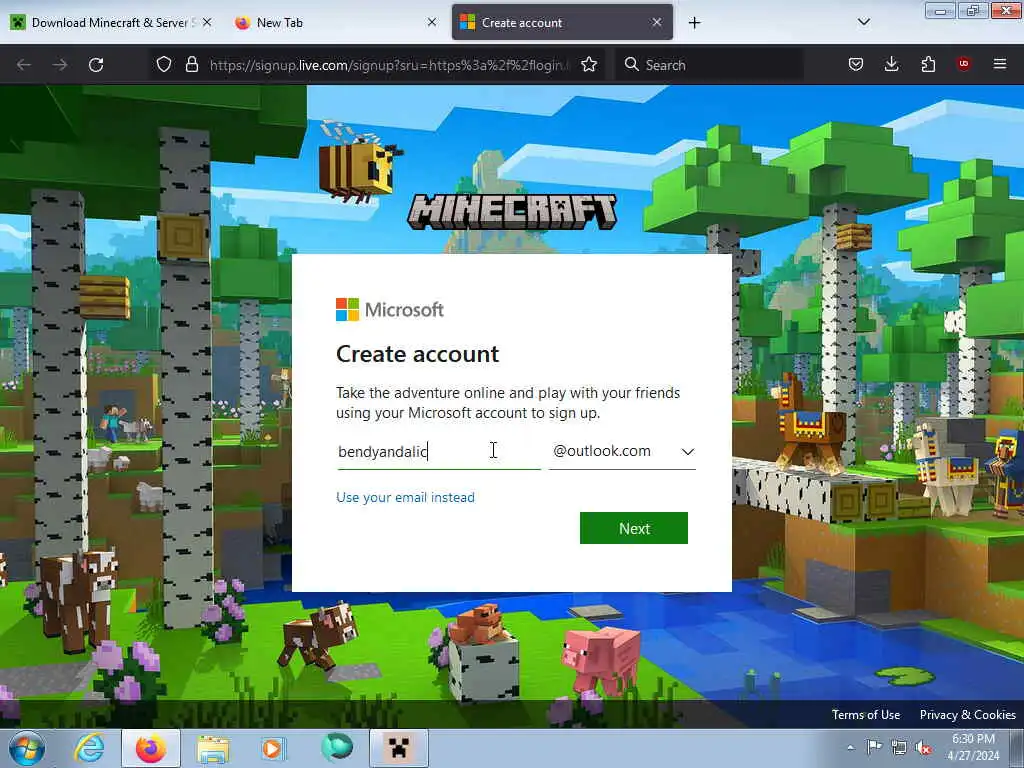This screenshot has width=1024, height=768.
Task: Open the green globe taskbar application
Action: (336, 747)
